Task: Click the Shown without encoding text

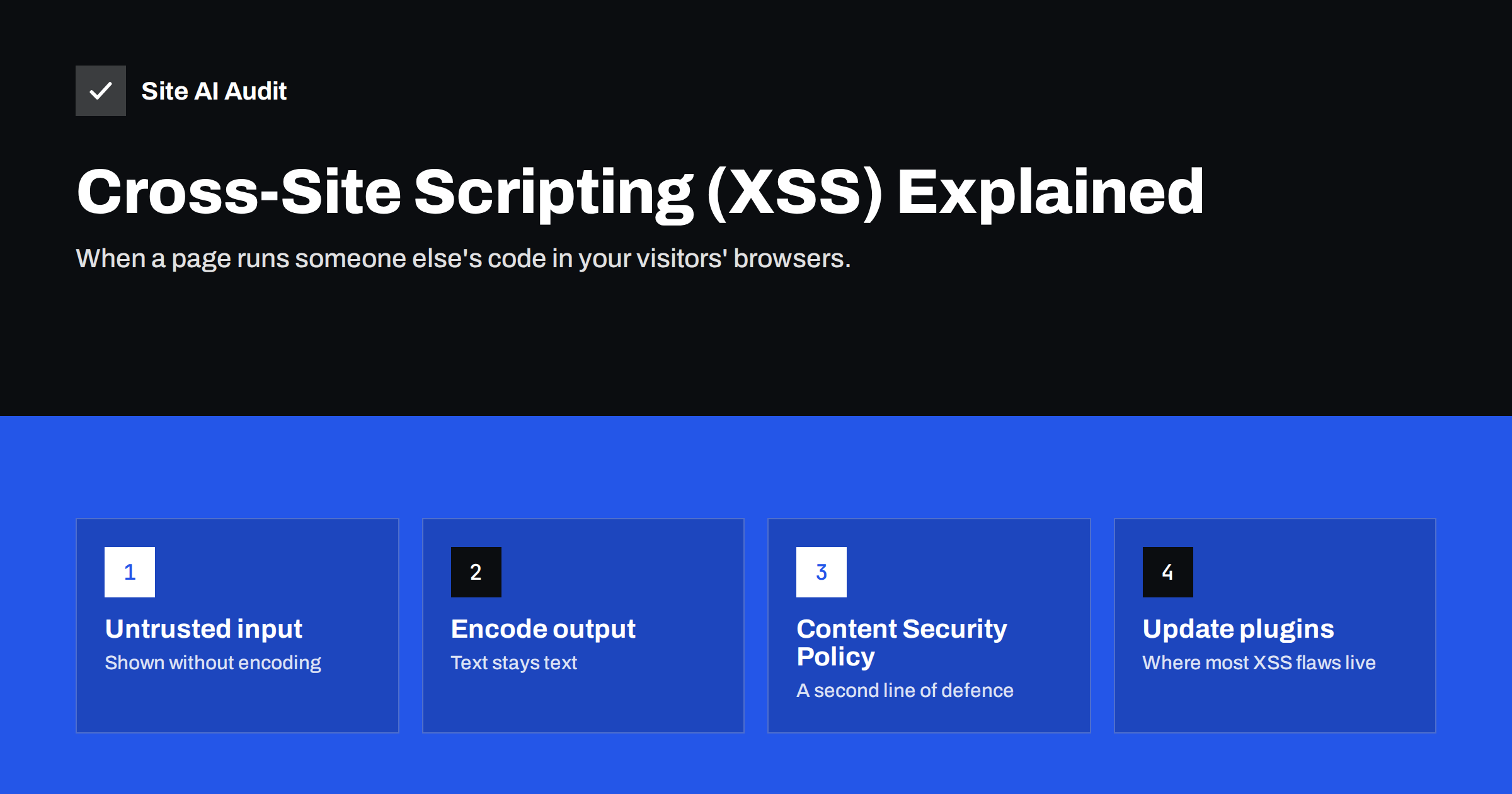Action: [213, 663]
